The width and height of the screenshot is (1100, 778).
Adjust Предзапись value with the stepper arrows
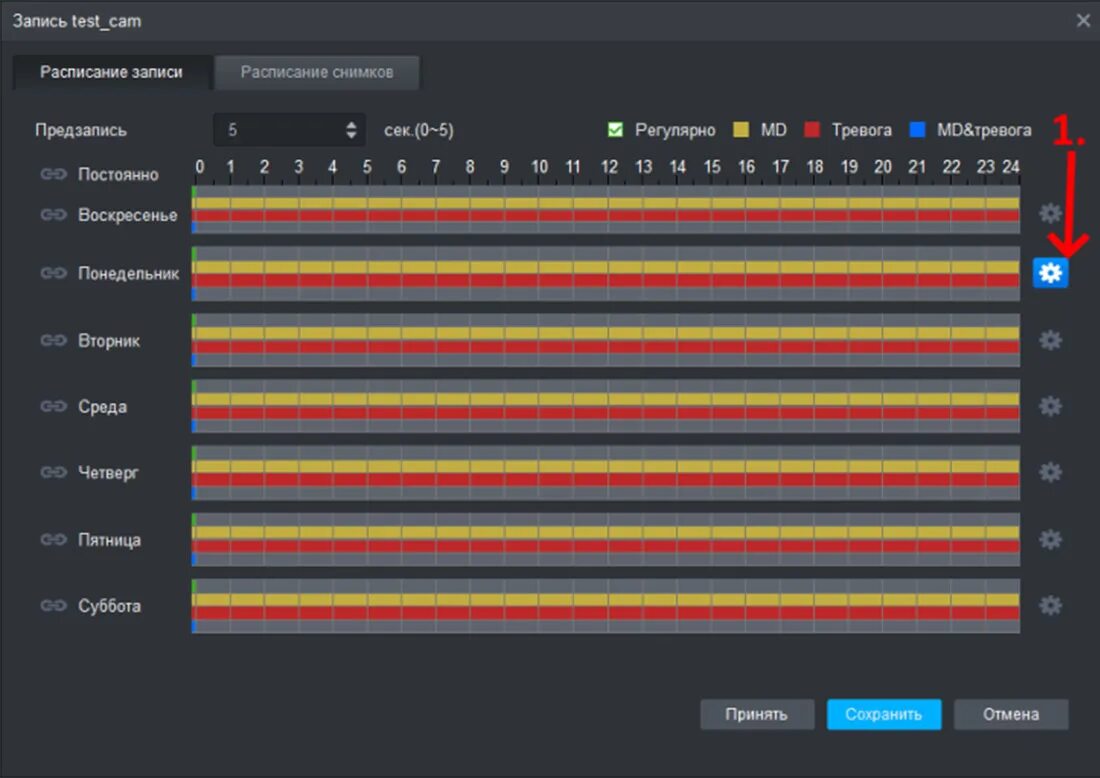tap(351, 130)
